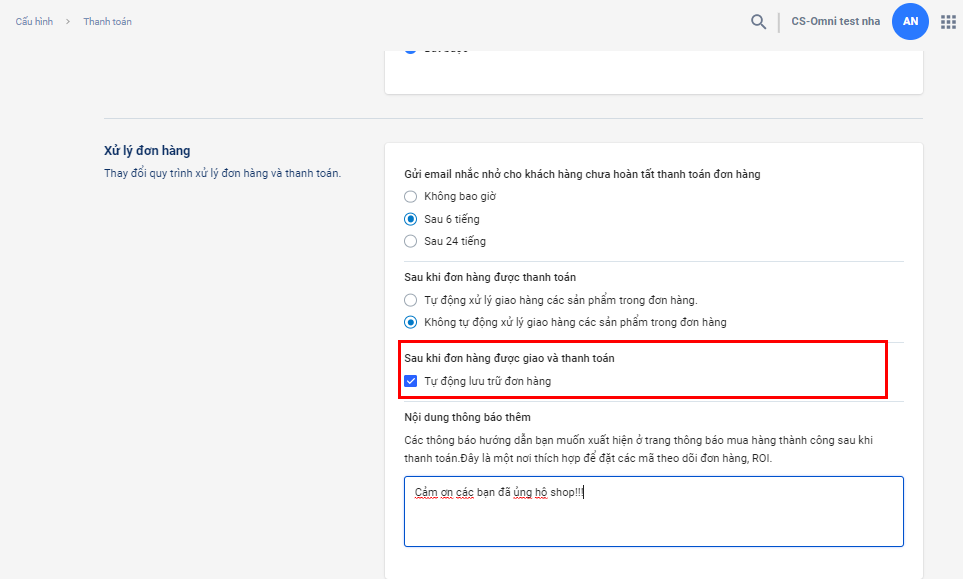
Task: Open the apps grid menu icon
Action: pyautogui.click(x=948, y=21)
